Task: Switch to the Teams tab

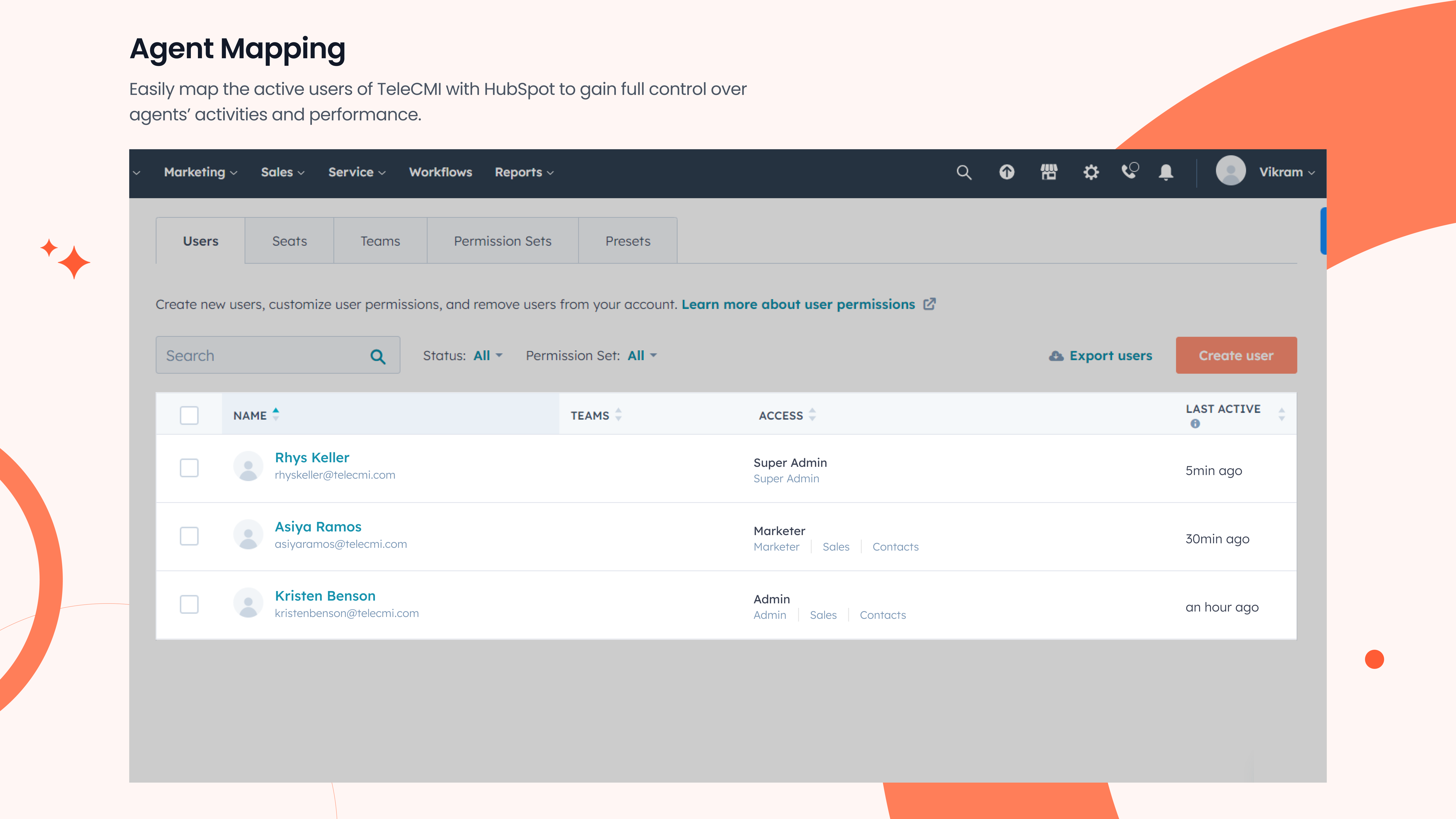Action: [380, 241]
